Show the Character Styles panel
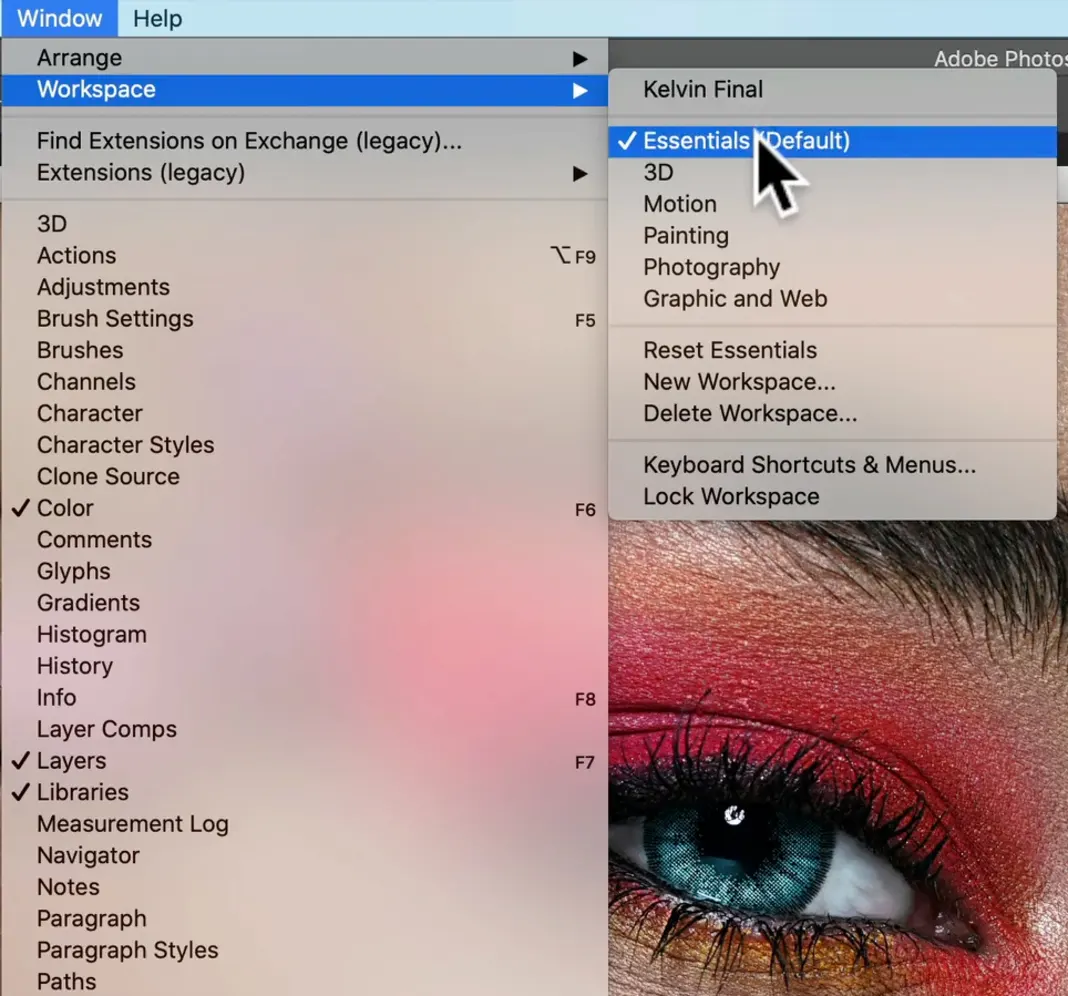 click(304, 445)
